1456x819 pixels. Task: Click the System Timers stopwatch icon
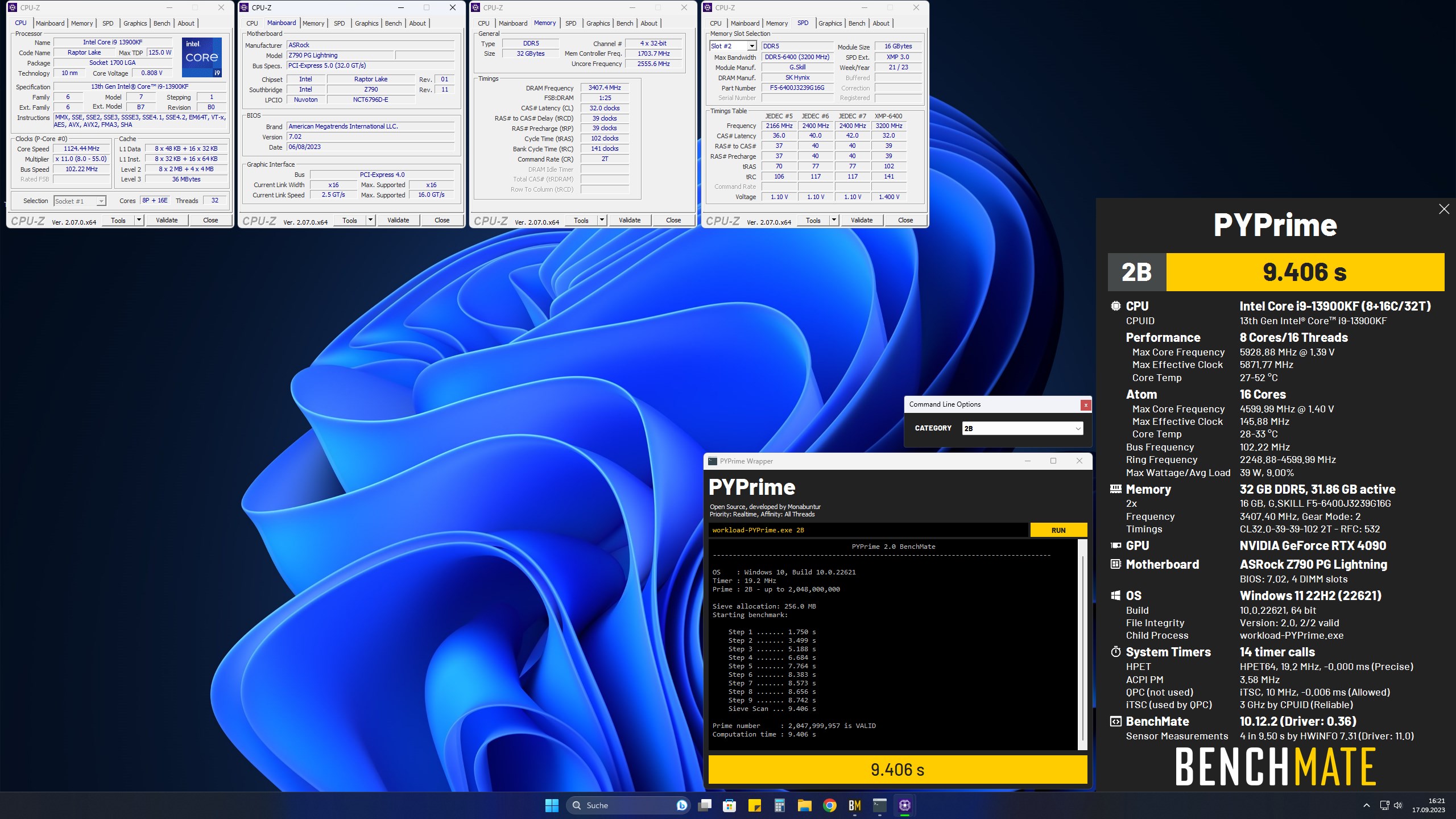click(x=1116, y=652)
